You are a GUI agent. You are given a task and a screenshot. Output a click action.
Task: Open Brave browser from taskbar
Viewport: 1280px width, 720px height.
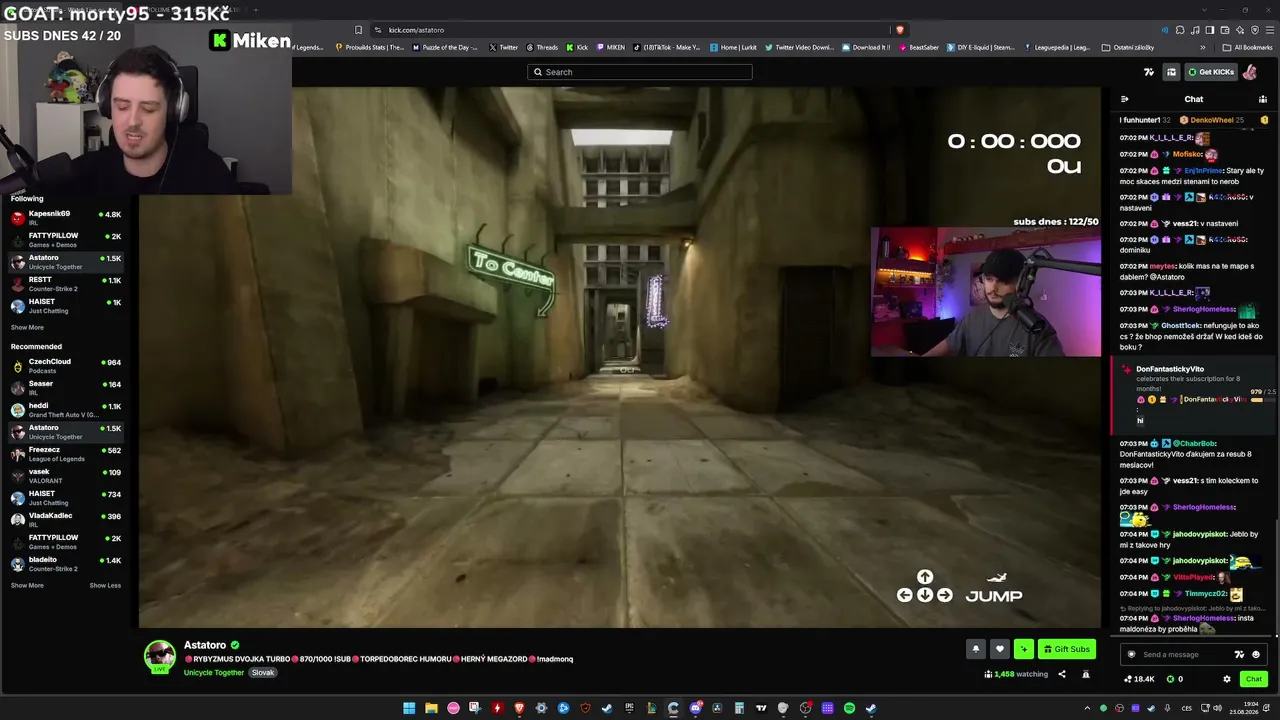coord(519,708)
